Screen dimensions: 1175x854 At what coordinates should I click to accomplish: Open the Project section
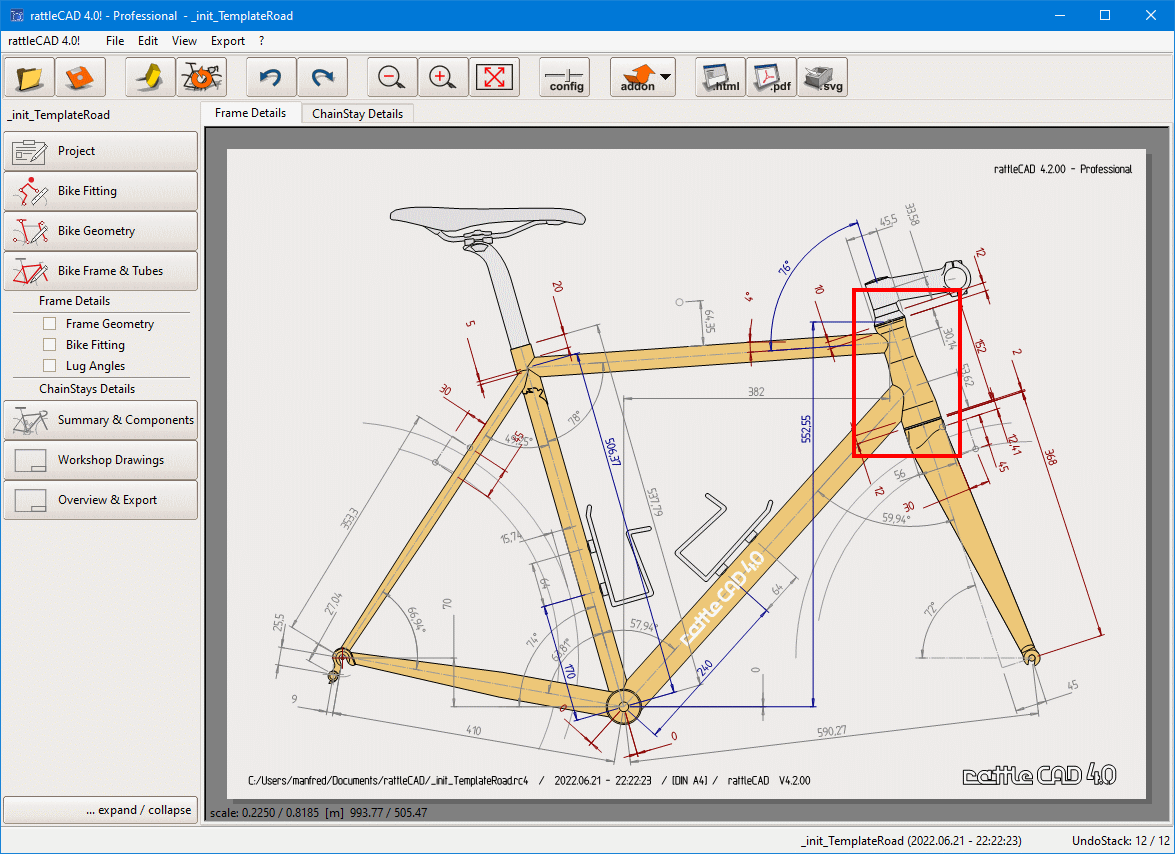click(x=100, y=151)
